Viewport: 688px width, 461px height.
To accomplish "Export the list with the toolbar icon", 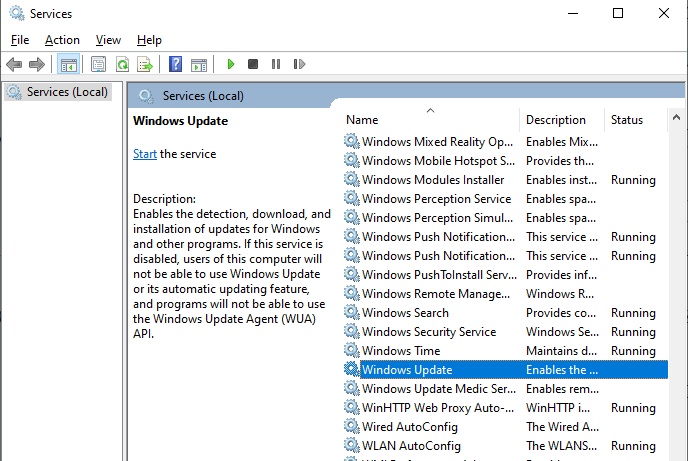I will point(145,64).
